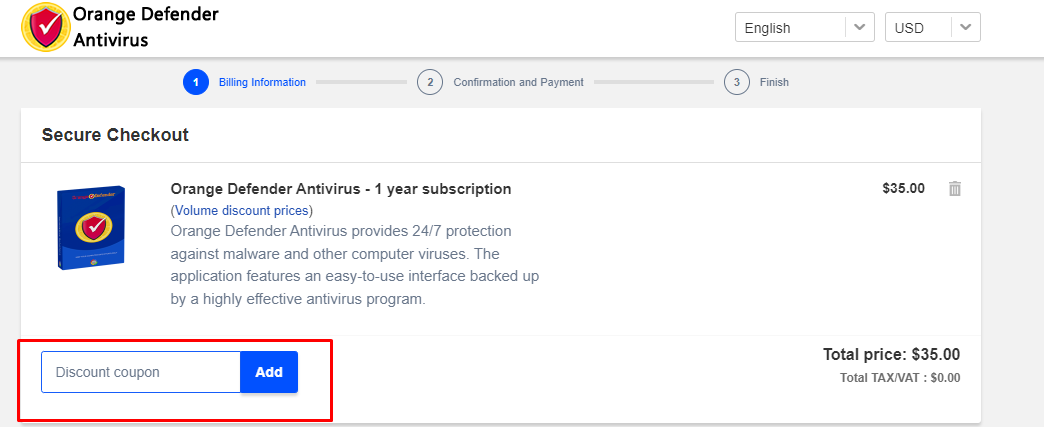Go to Confirmation and Payment step

click(518, 83)
